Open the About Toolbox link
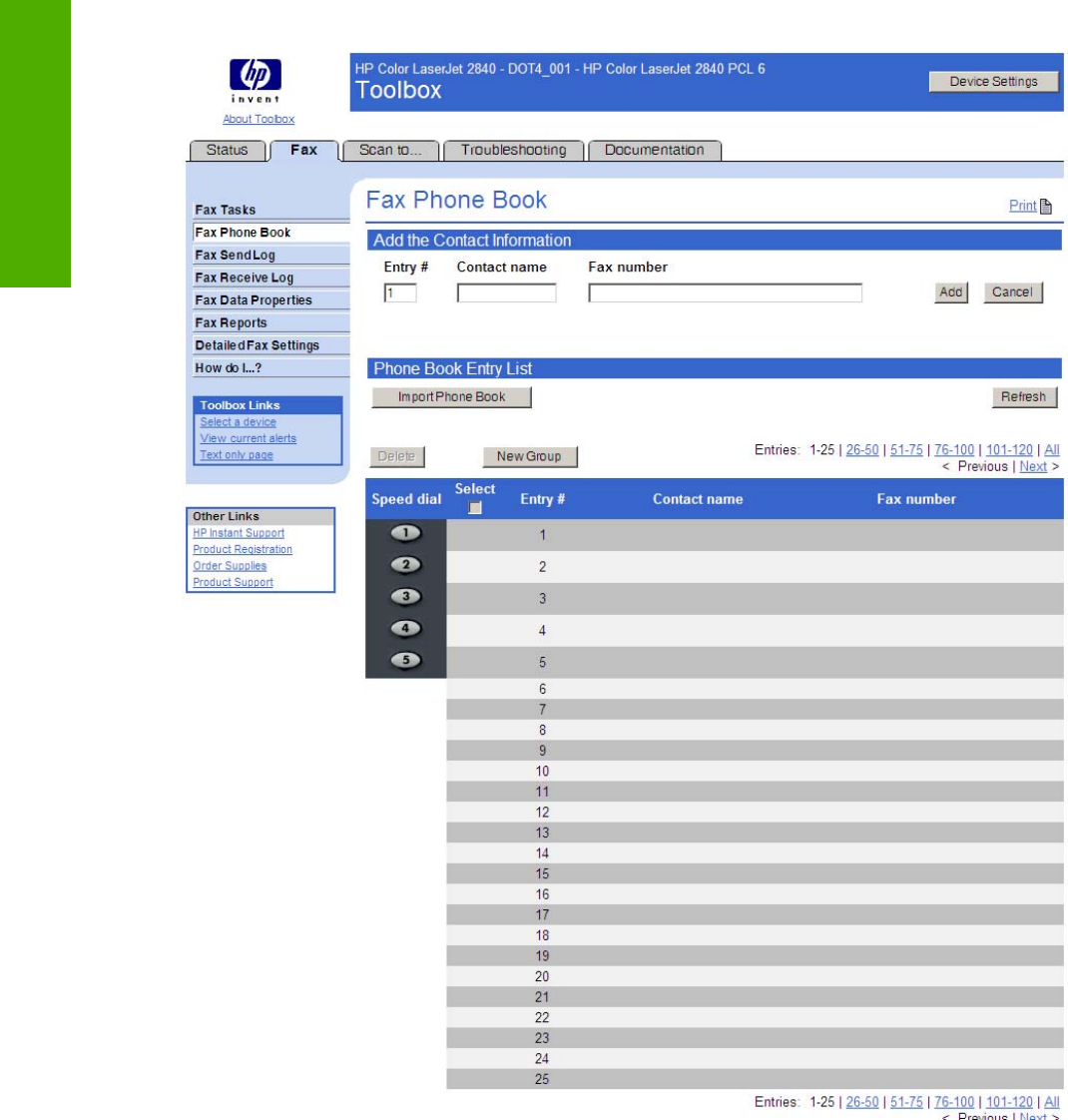 [x=259, y=119]
